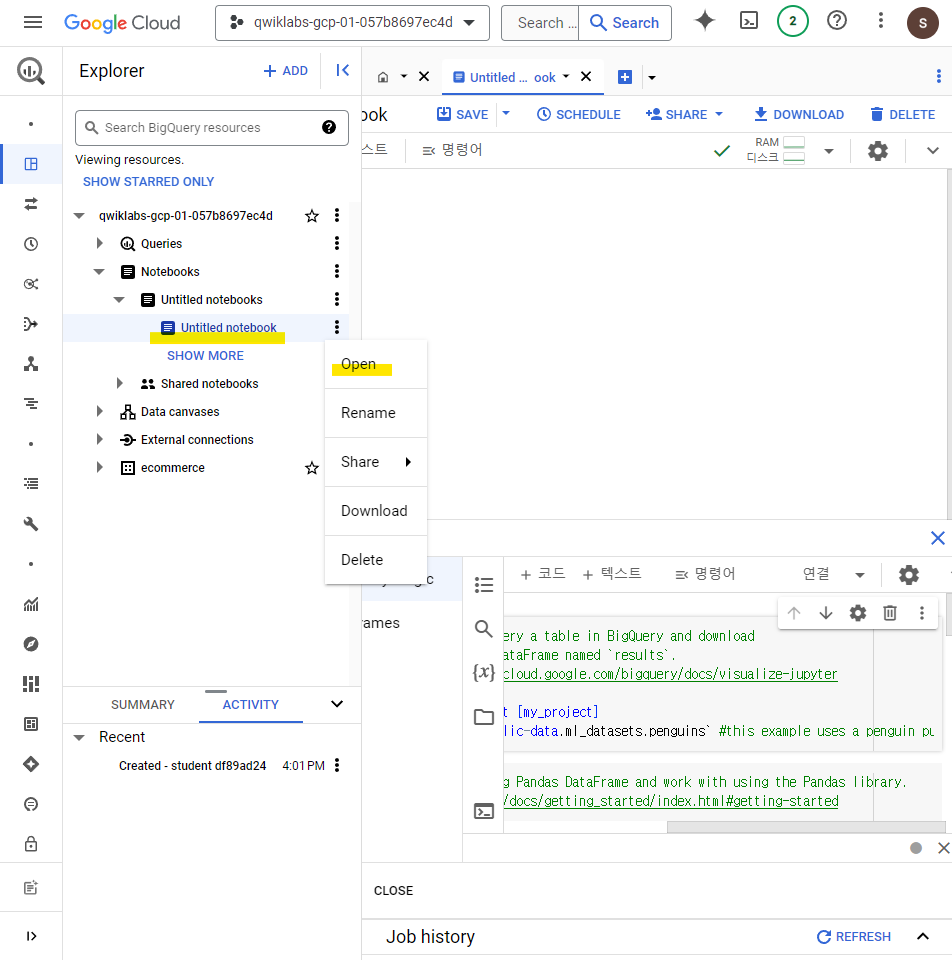
Task: Open Scheduled queries clock sidebar icon
Action: [x=31, y=244]
